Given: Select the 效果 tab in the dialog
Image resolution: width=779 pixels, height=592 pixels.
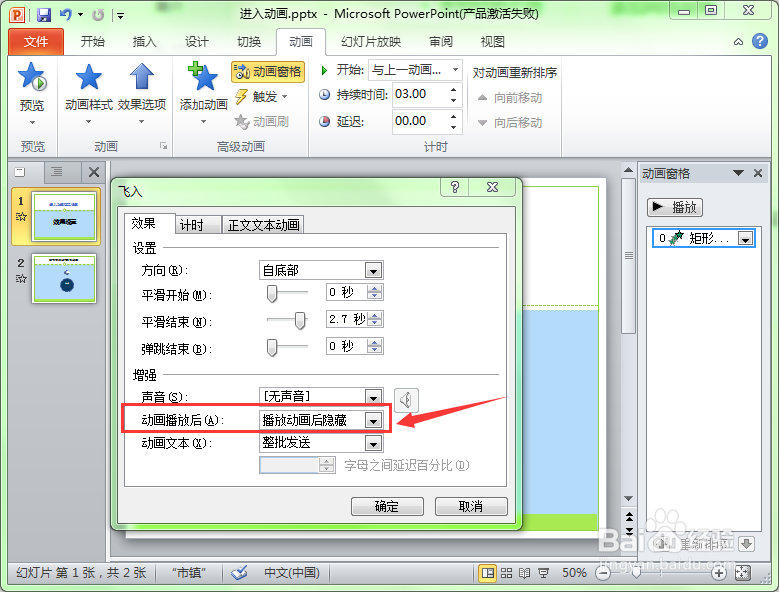Looking at the screenshot, I should pos(144,224).
